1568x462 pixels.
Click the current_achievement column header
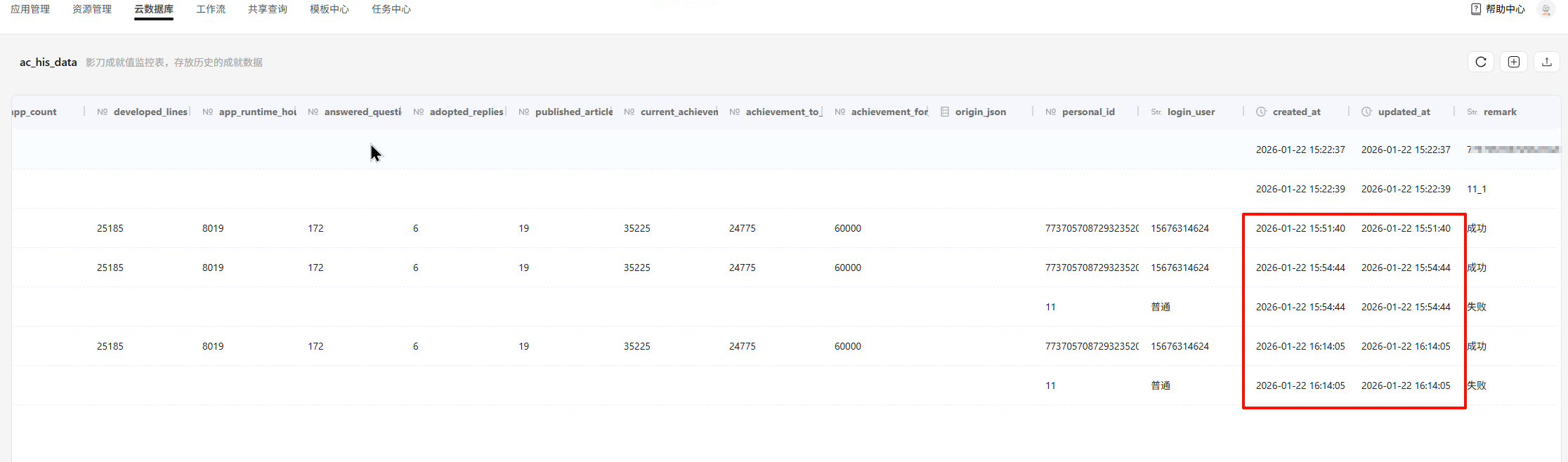click(679, 112)
